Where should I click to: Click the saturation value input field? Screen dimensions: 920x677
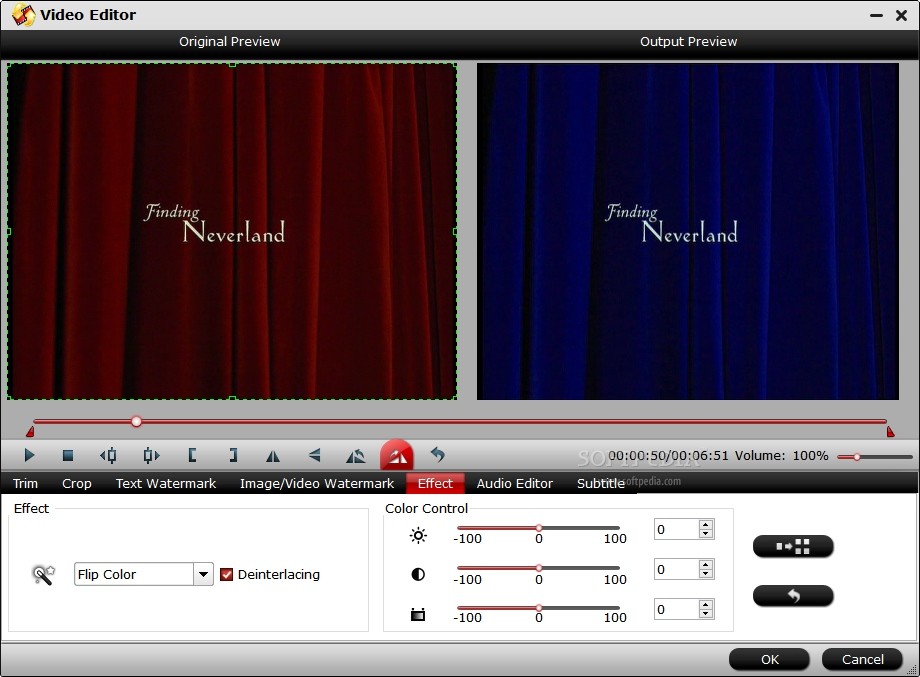coord(677,609)
